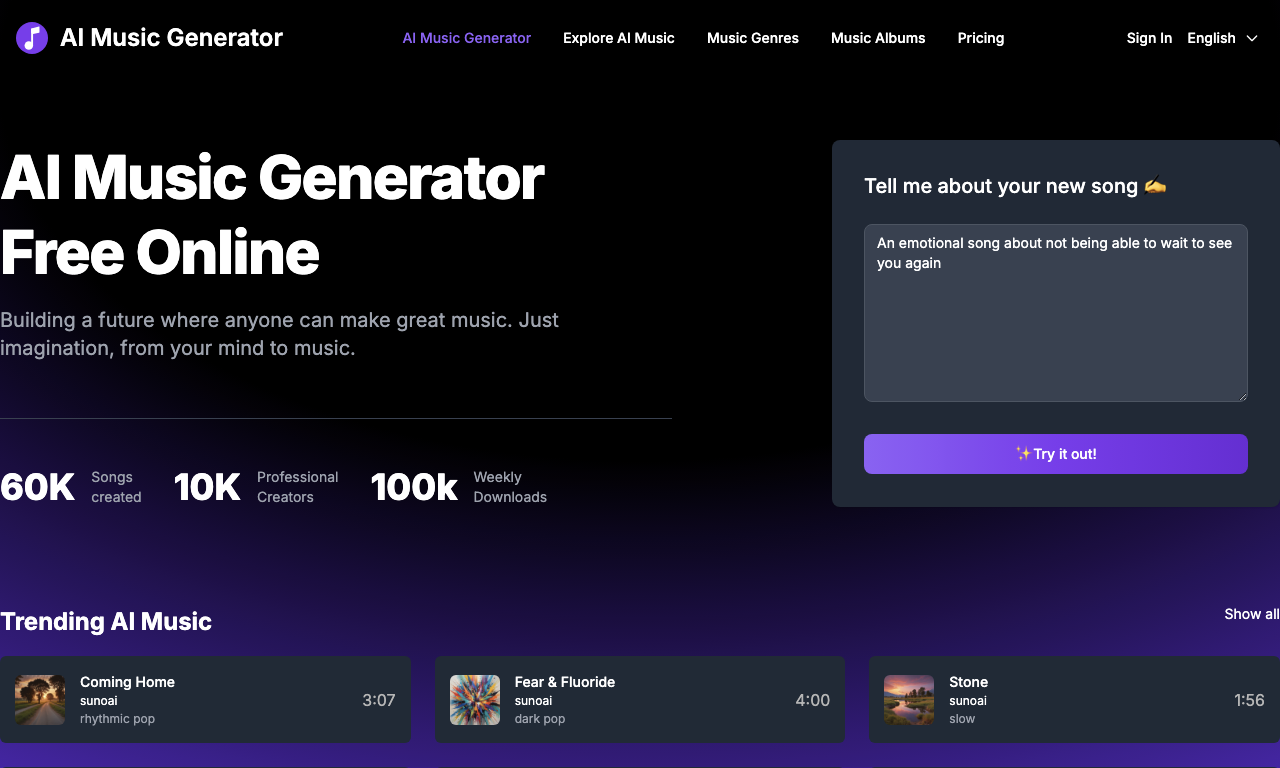Screen dimensions: 1280x768
Task: Click the sunoai artist under Stone
Action: click(968, 701)
